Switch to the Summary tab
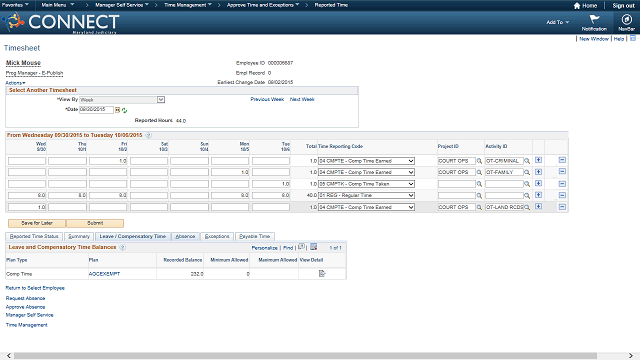640x360 pixels. tap(79, 236)
